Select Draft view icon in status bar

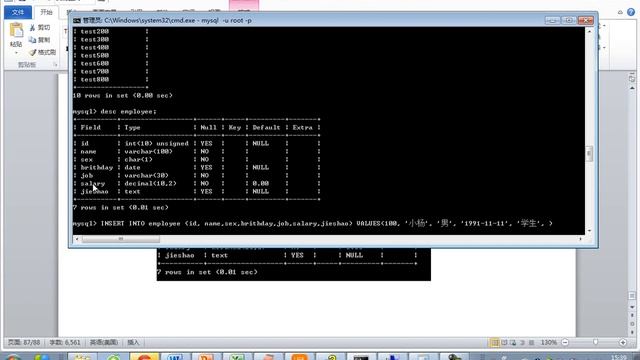click(531, 342)
